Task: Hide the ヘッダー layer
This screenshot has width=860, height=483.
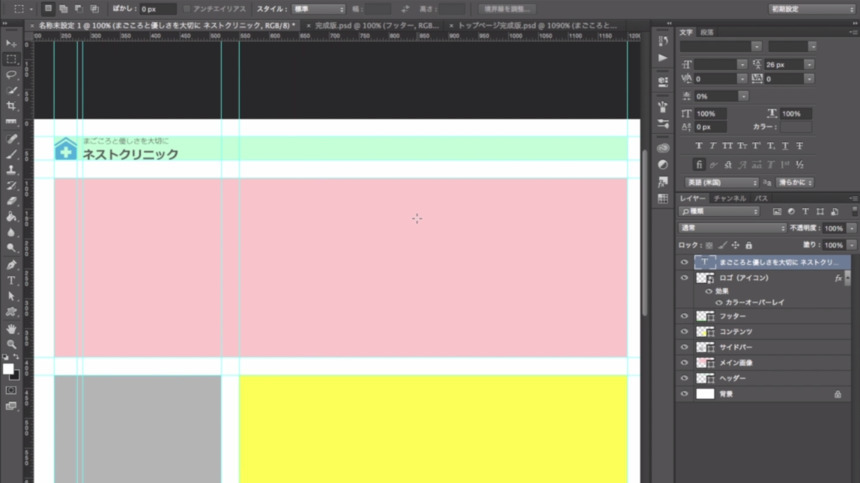Action: tap(684, 378)
